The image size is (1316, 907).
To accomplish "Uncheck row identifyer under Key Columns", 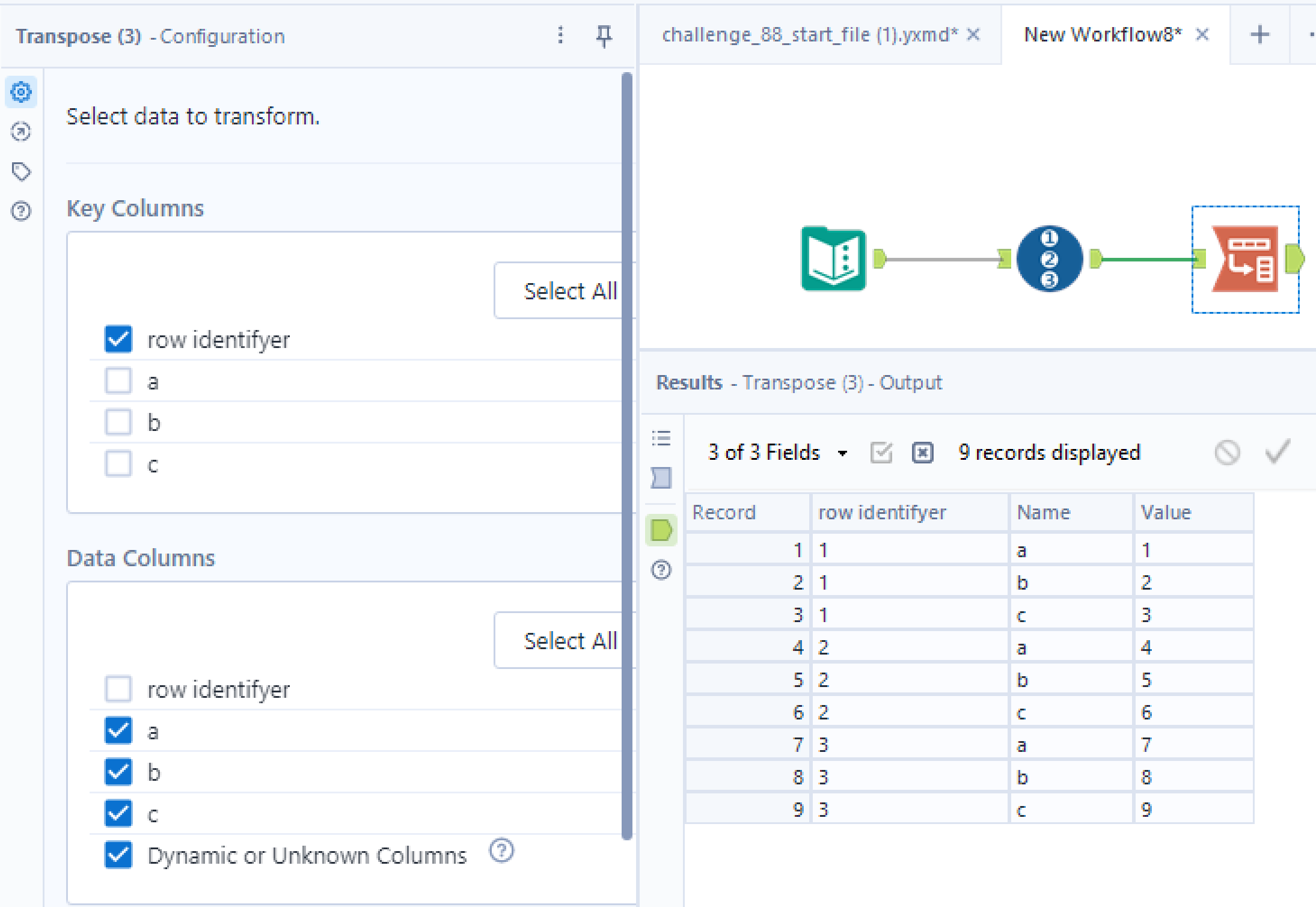I will [x=118, y=340].
